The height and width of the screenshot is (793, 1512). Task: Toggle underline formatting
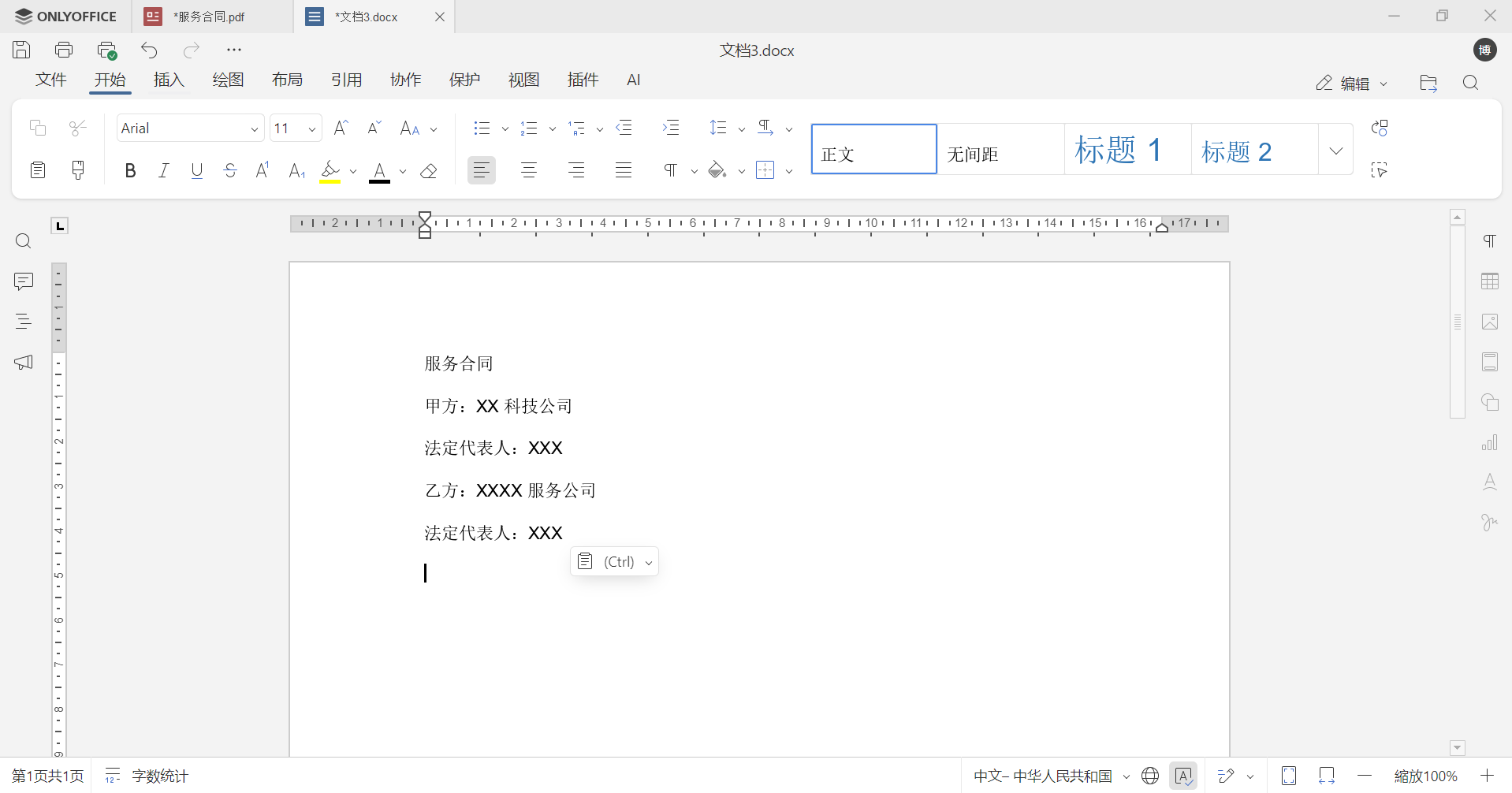pos(196,169)
